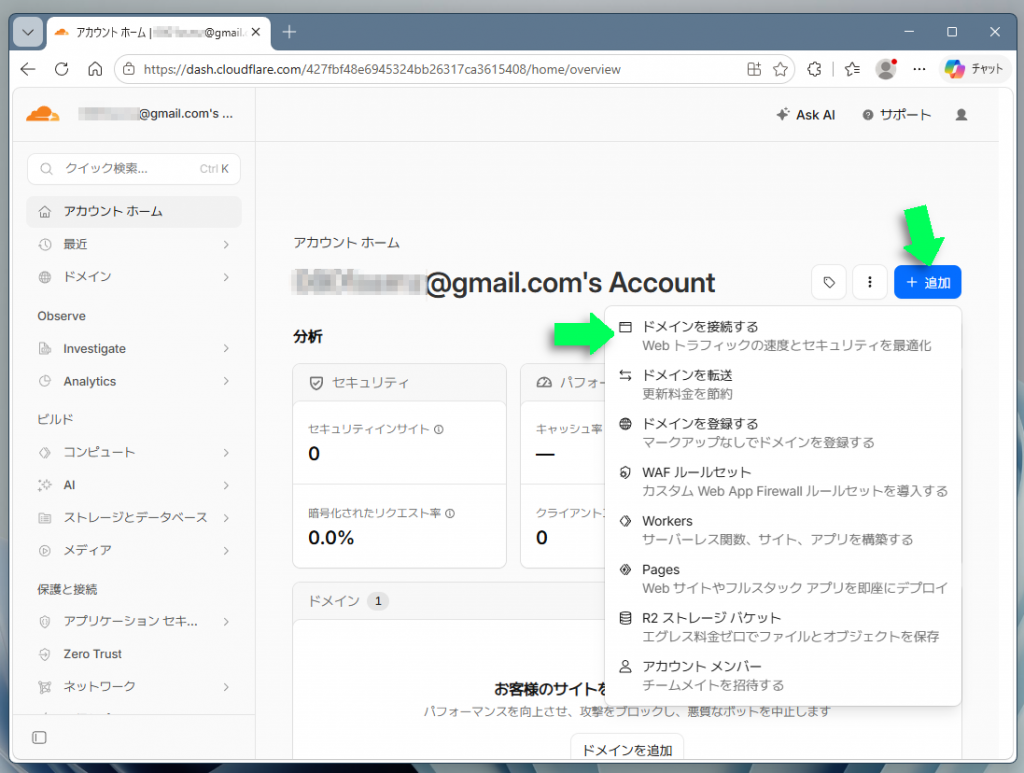Click the tag icon button

(x=829, y=282)
